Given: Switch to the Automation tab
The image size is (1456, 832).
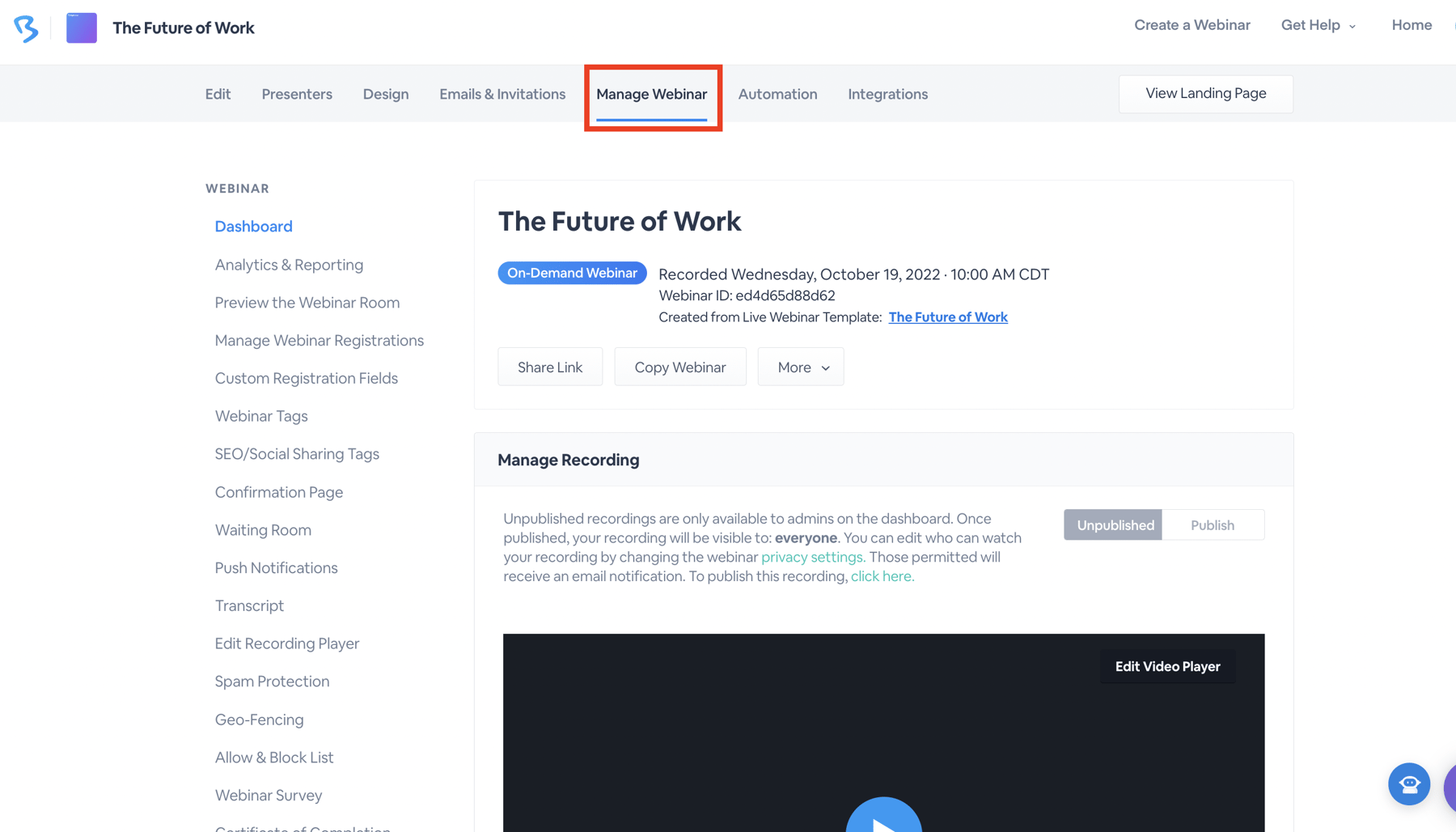Looking at the screenshot, I should tap(777, 95).
